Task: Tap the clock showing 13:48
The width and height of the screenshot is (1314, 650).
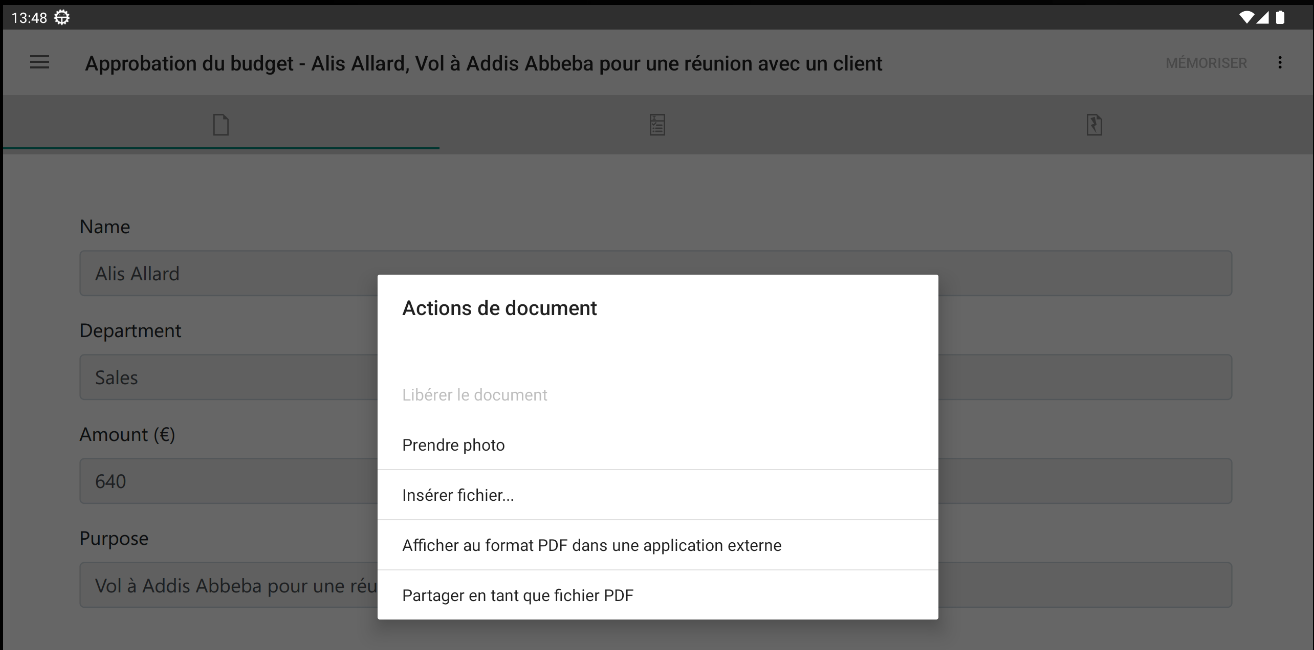Action: tap(27, 16)
